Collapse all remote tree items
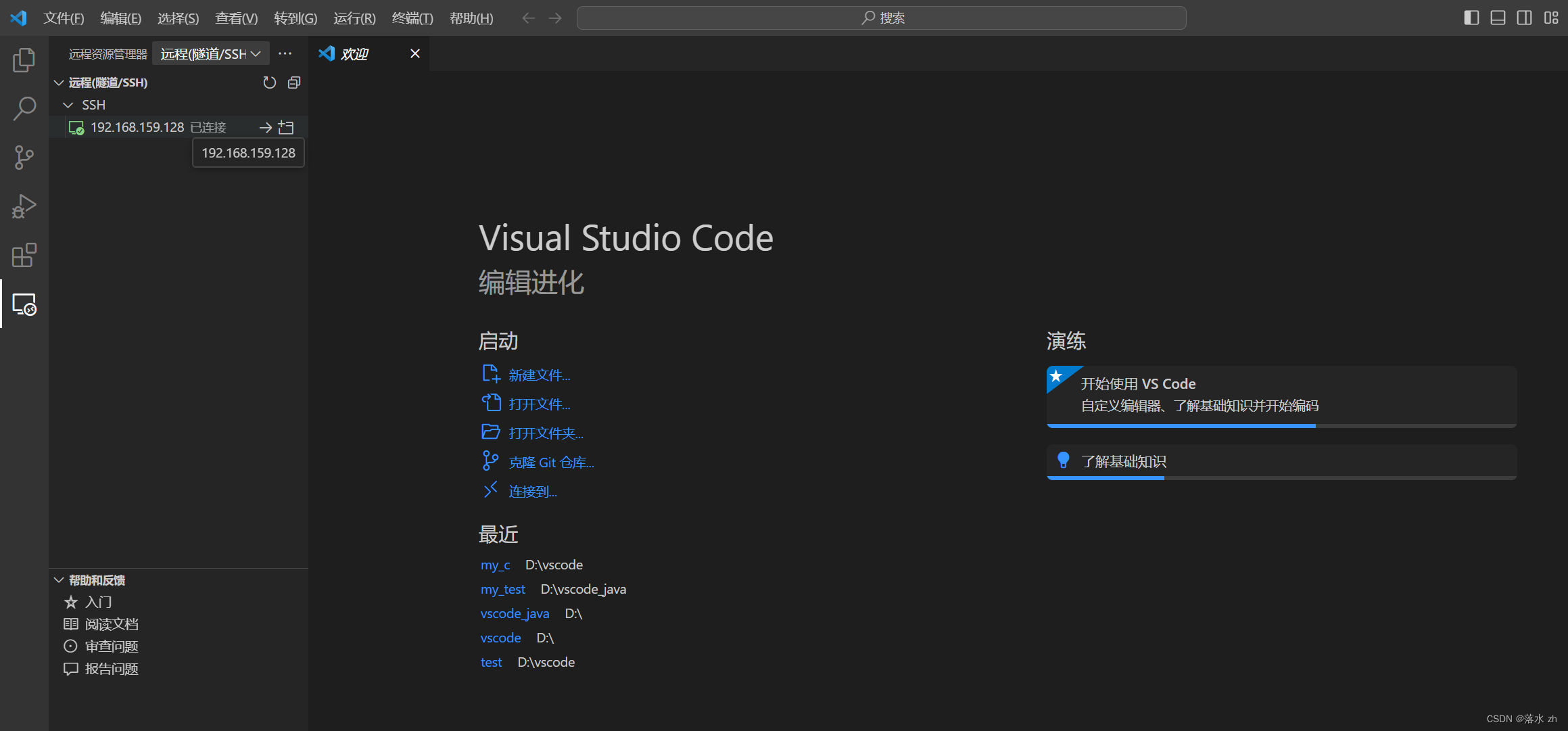The width and height of the screenshot is (1568, 731). click(294, 82)
